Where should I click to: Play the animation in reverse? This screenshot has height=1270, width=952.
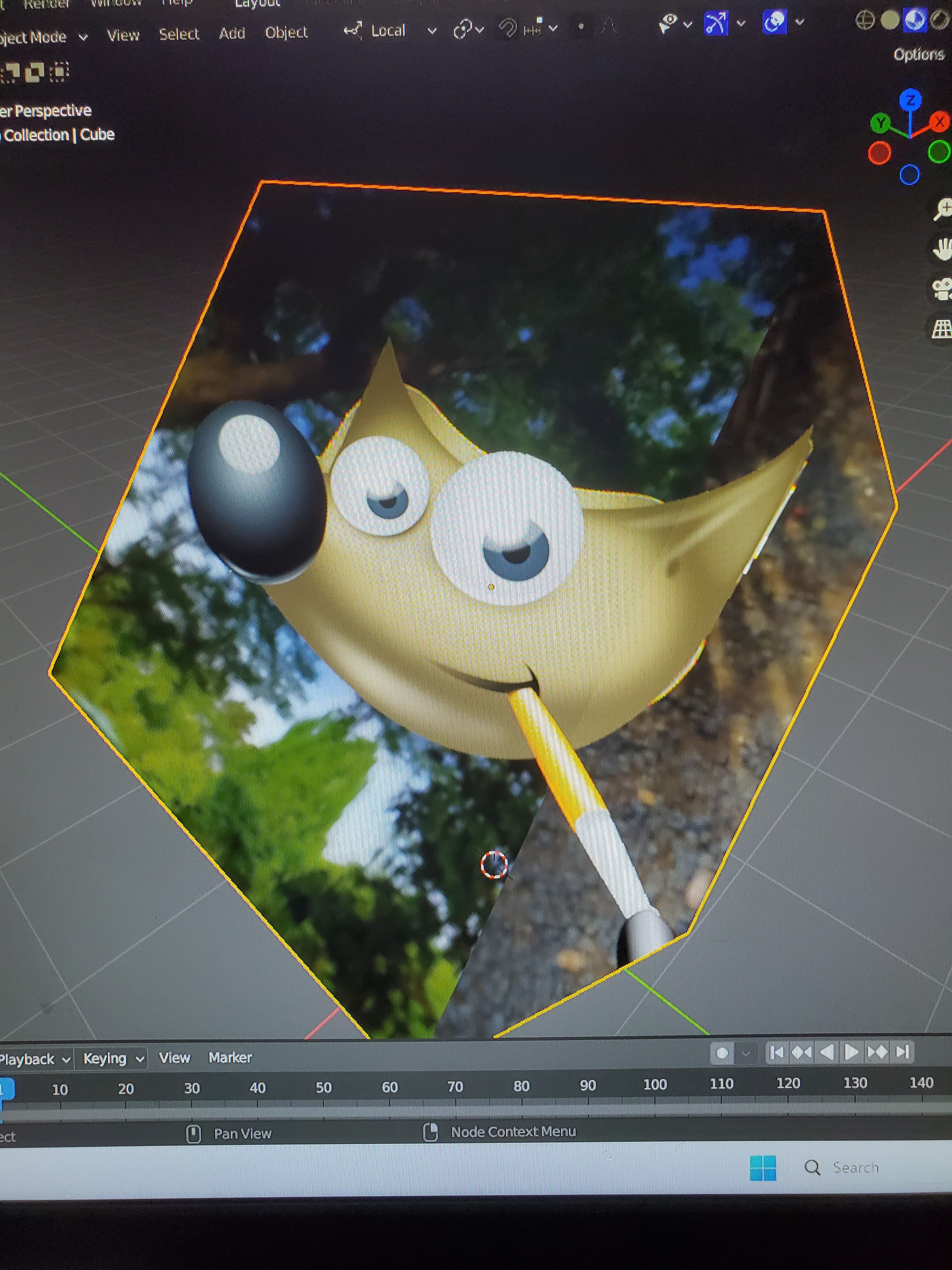827,1052
